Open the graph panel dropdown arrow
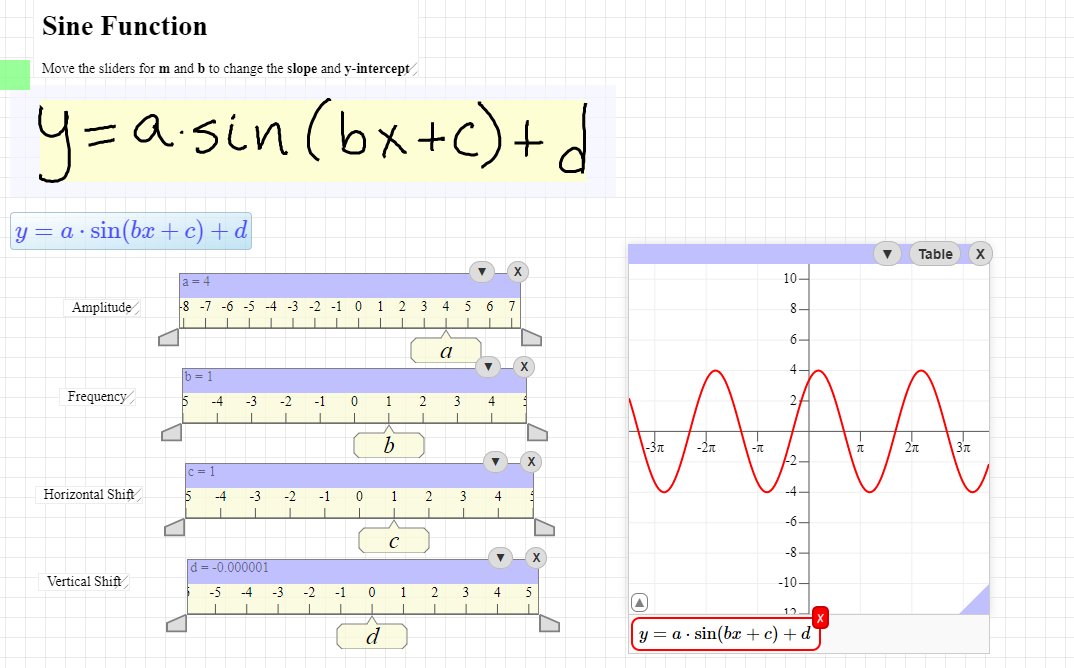 887,254
